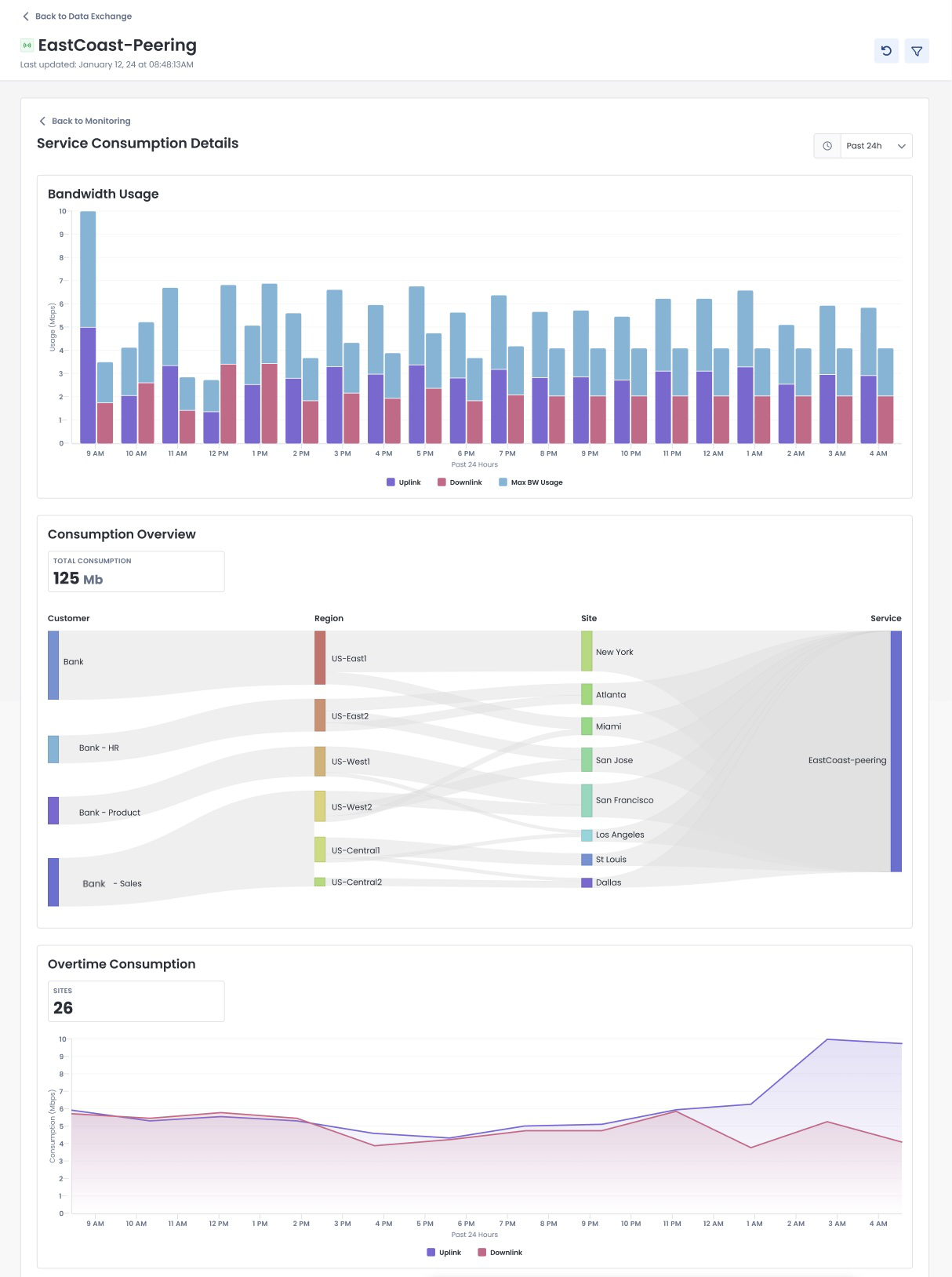The height and width of the screenshot is (1277, 952).
Task: Click the US-West1 region node
Action: [320, 762]
